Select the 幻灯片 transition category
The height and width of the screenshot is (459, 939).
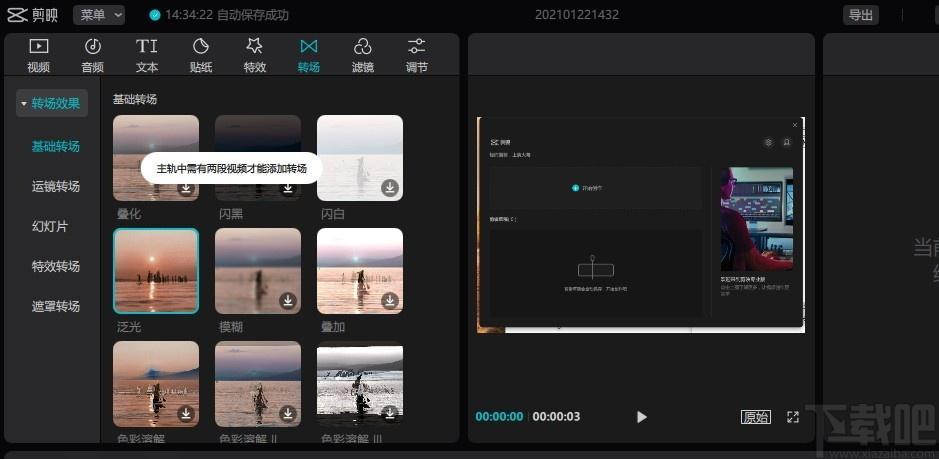coord(50,227)
